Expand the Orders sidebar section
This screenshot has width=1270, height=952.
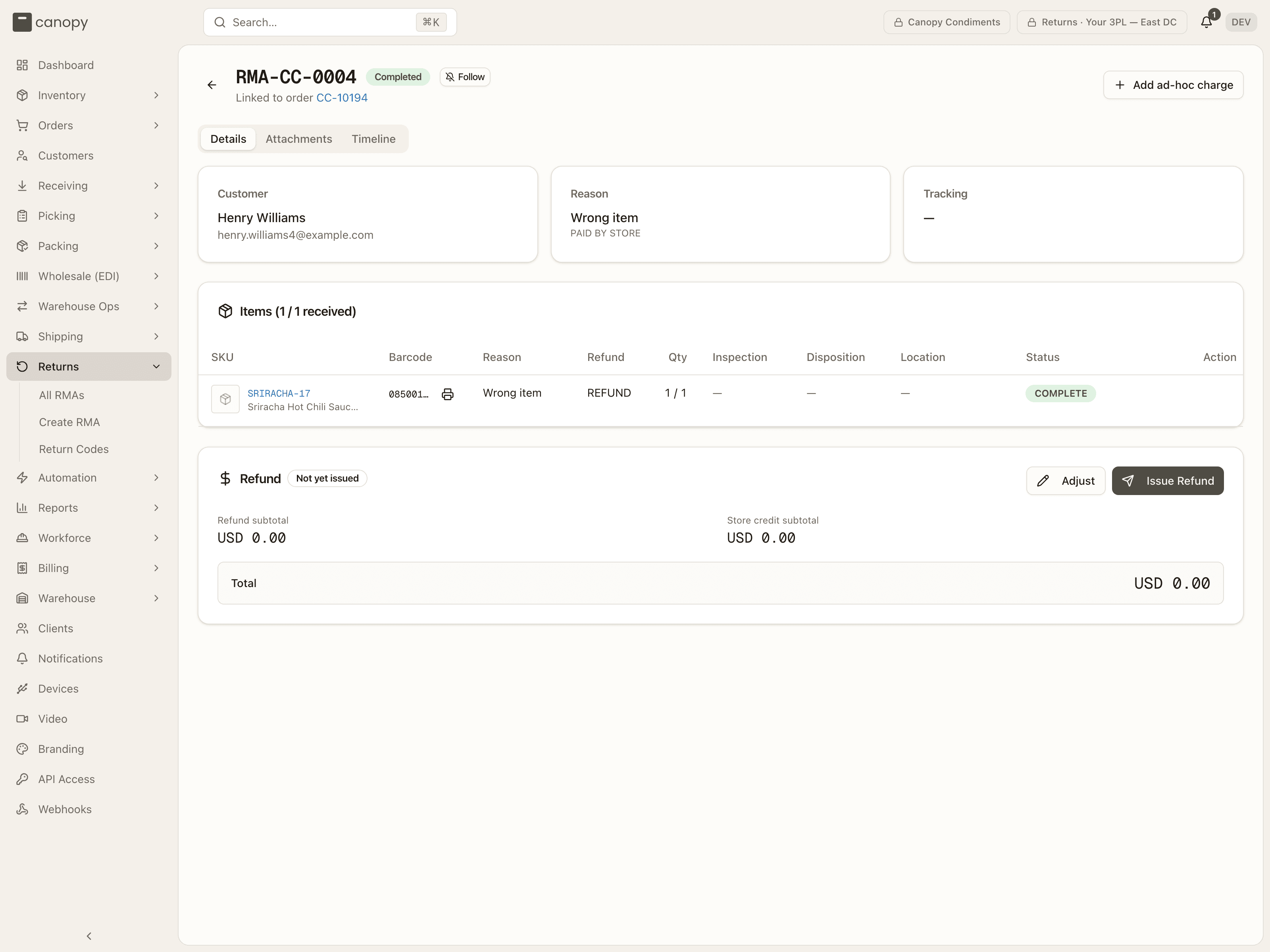tap(89, 125)
